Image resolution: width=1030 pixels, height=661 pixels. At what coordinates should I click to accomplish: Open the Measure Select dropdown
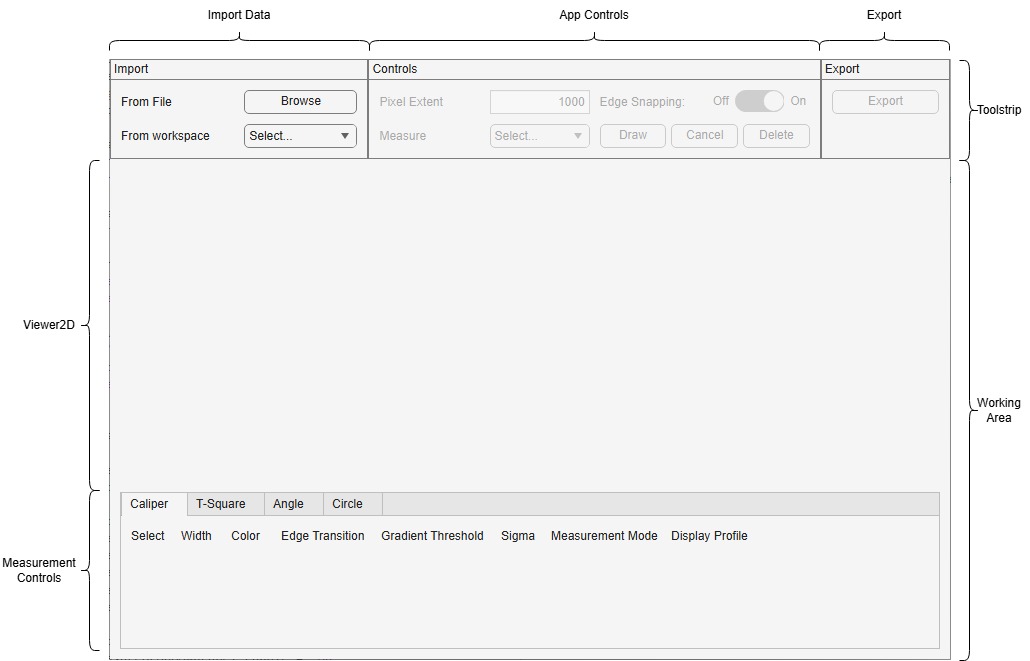[539, 136]
